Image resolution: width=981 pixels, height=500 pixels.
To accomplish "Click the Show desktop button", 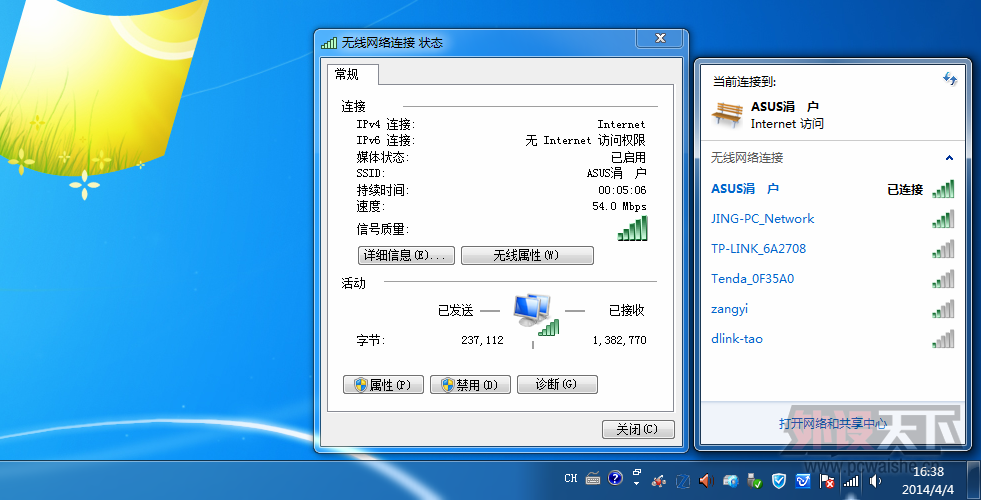I will pos(973,480).
